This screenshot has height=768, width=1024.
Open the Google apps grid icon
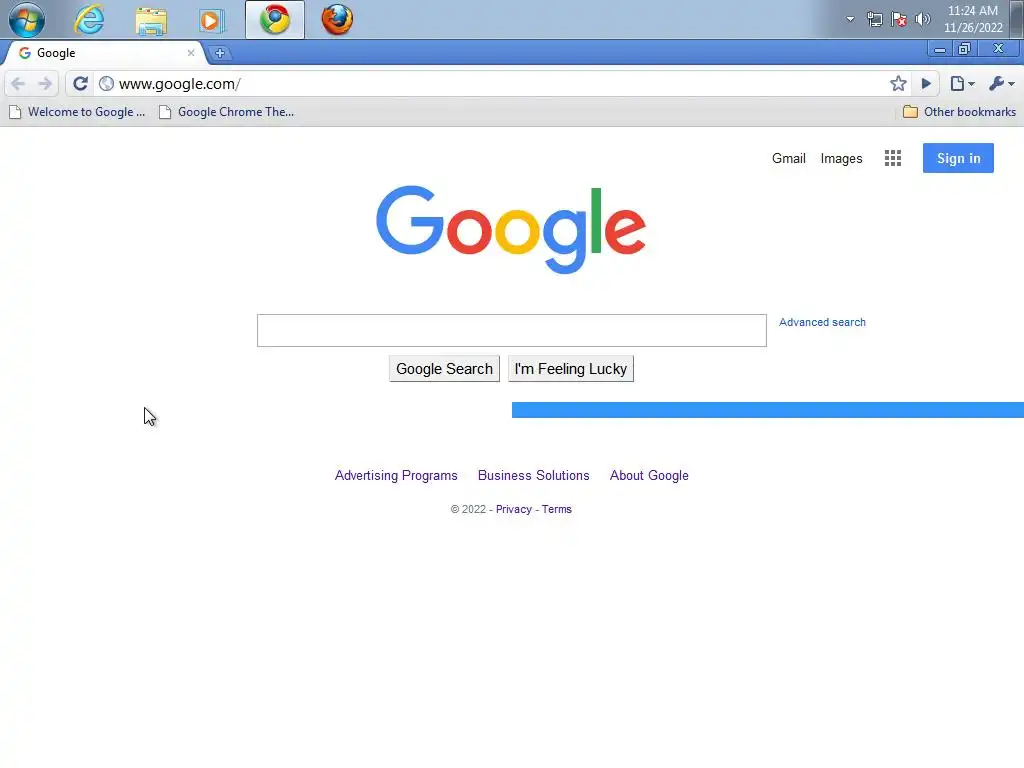893,158
